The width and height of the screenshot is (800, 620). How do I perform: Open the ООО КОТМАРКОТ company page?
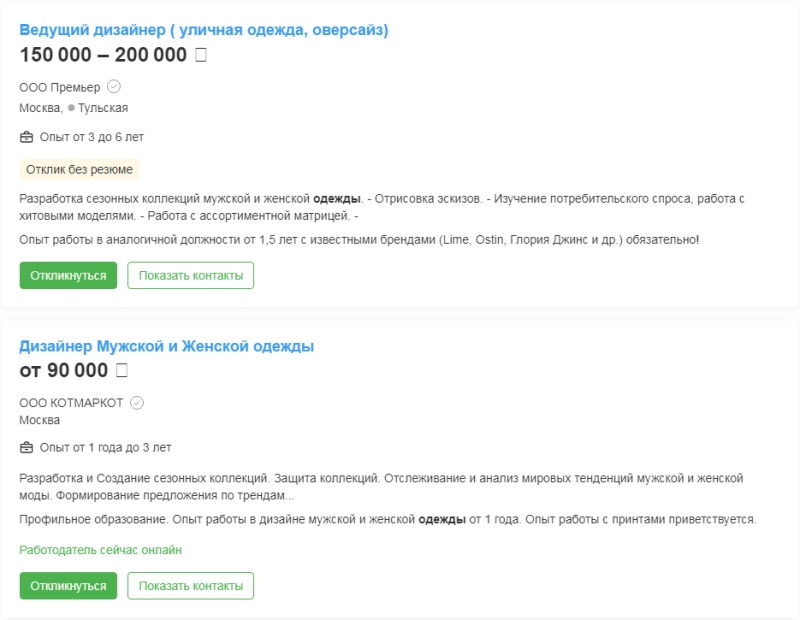coord(71,403)
